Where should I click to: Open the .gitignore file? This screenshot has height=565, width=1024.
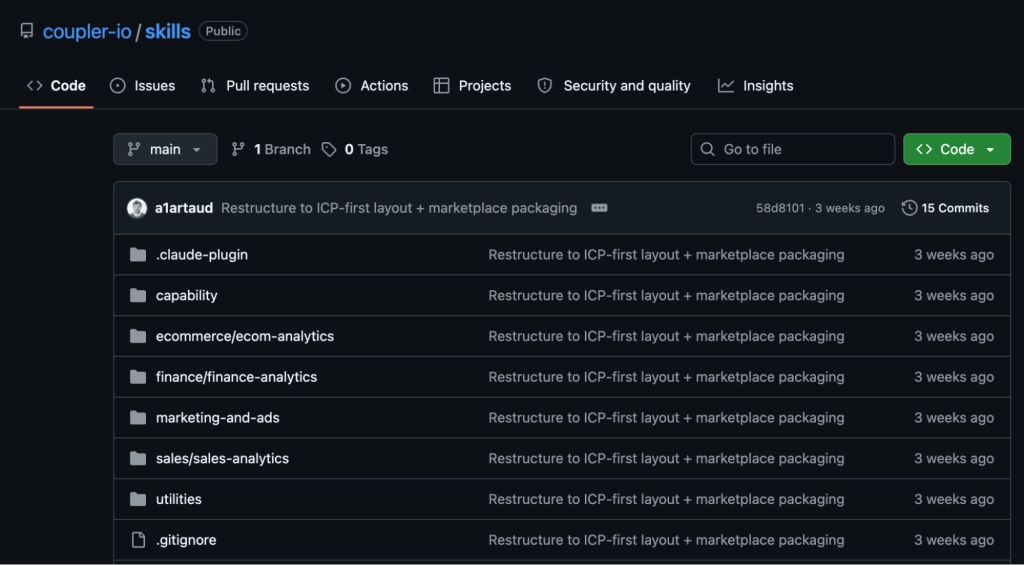pos(186,540)
